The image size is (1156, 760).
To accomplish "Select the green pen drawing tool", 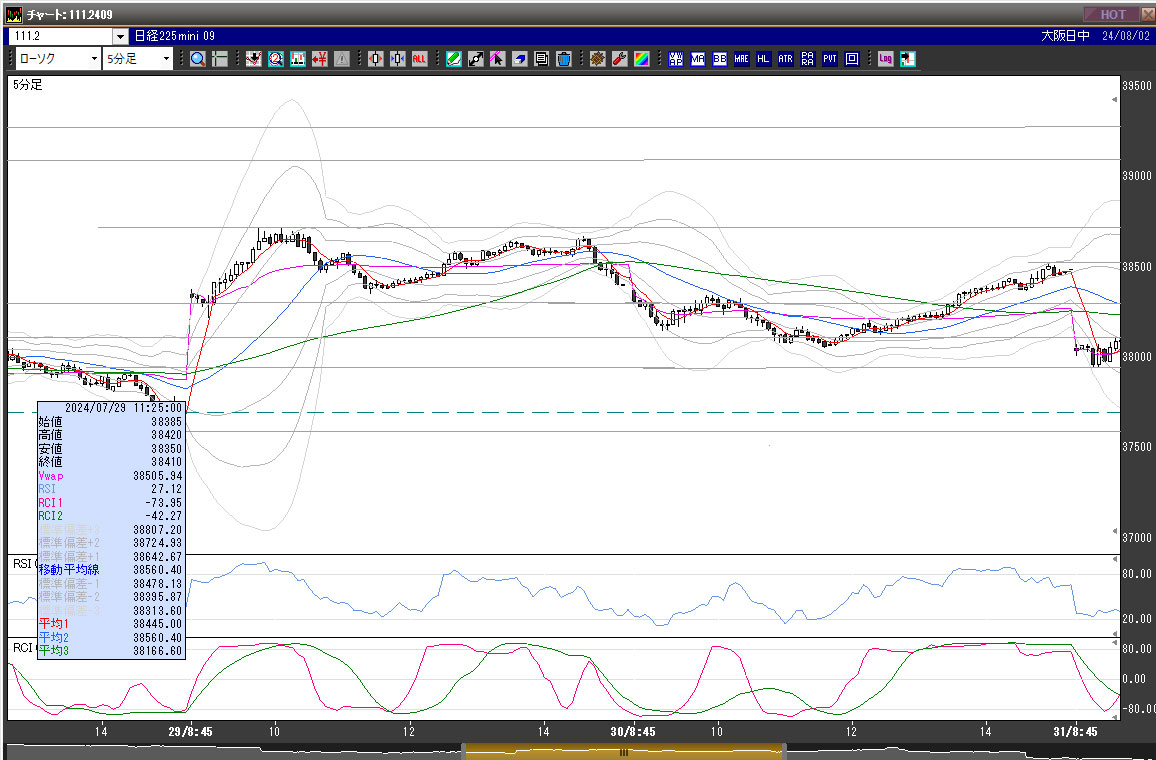I will [454, 59].
